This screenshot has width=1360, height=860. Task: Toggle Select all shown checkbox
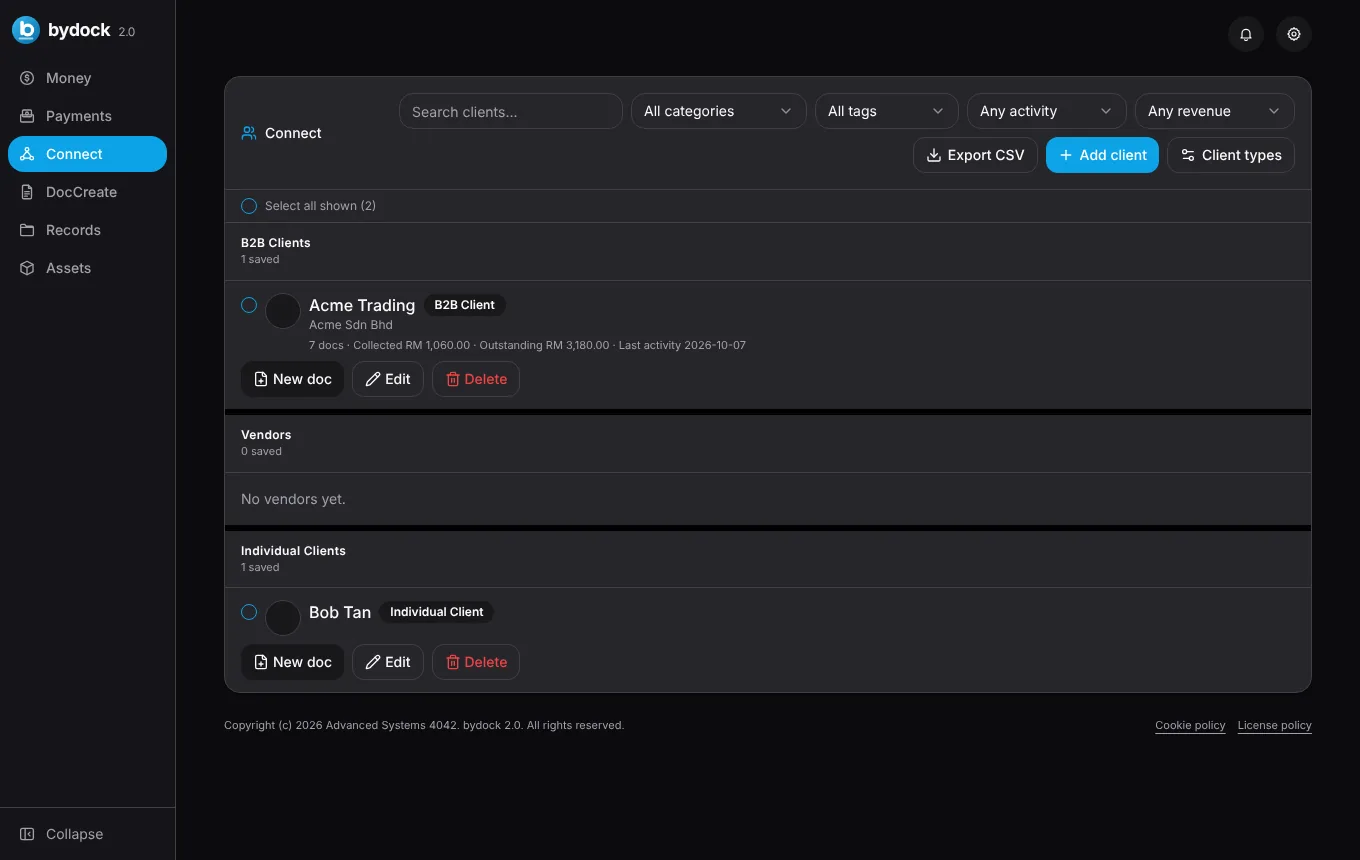(249, 206)
